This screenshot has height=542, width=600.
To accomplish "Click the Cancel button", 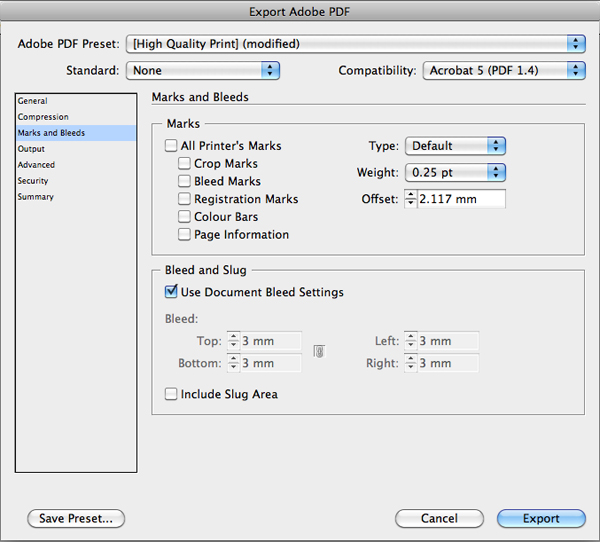I will 439,518.
